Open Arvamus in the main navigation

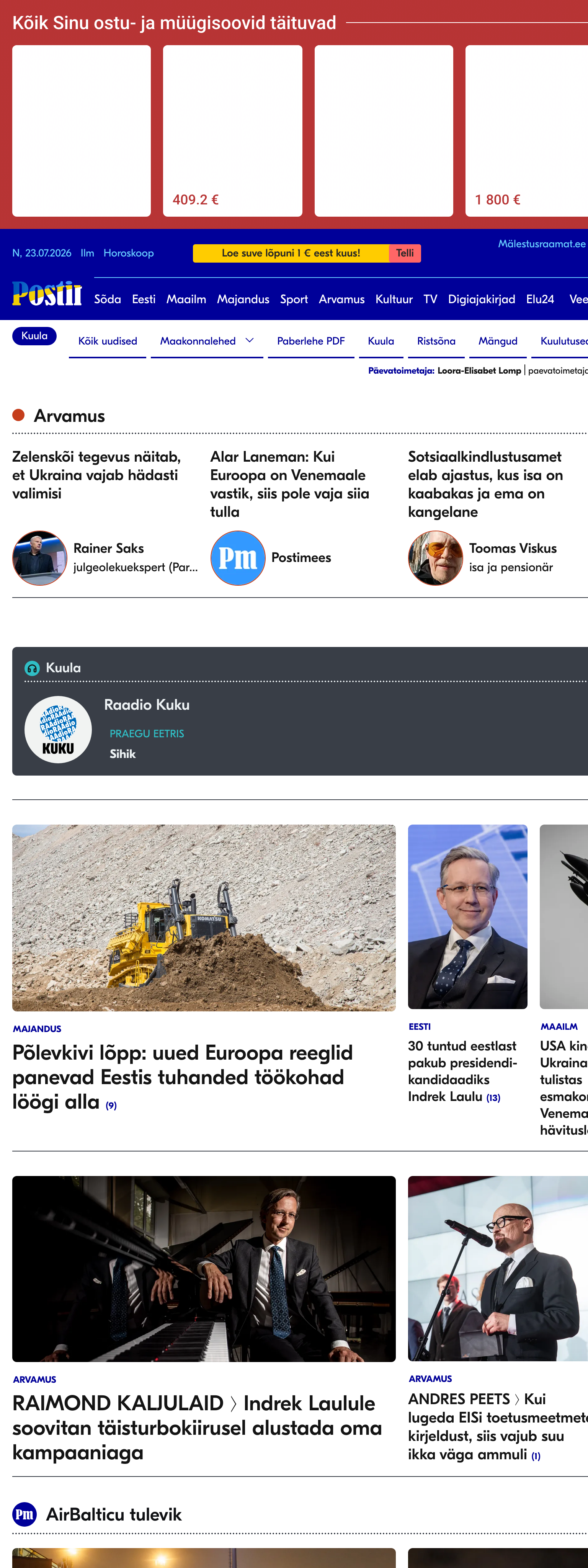(341, 299)
